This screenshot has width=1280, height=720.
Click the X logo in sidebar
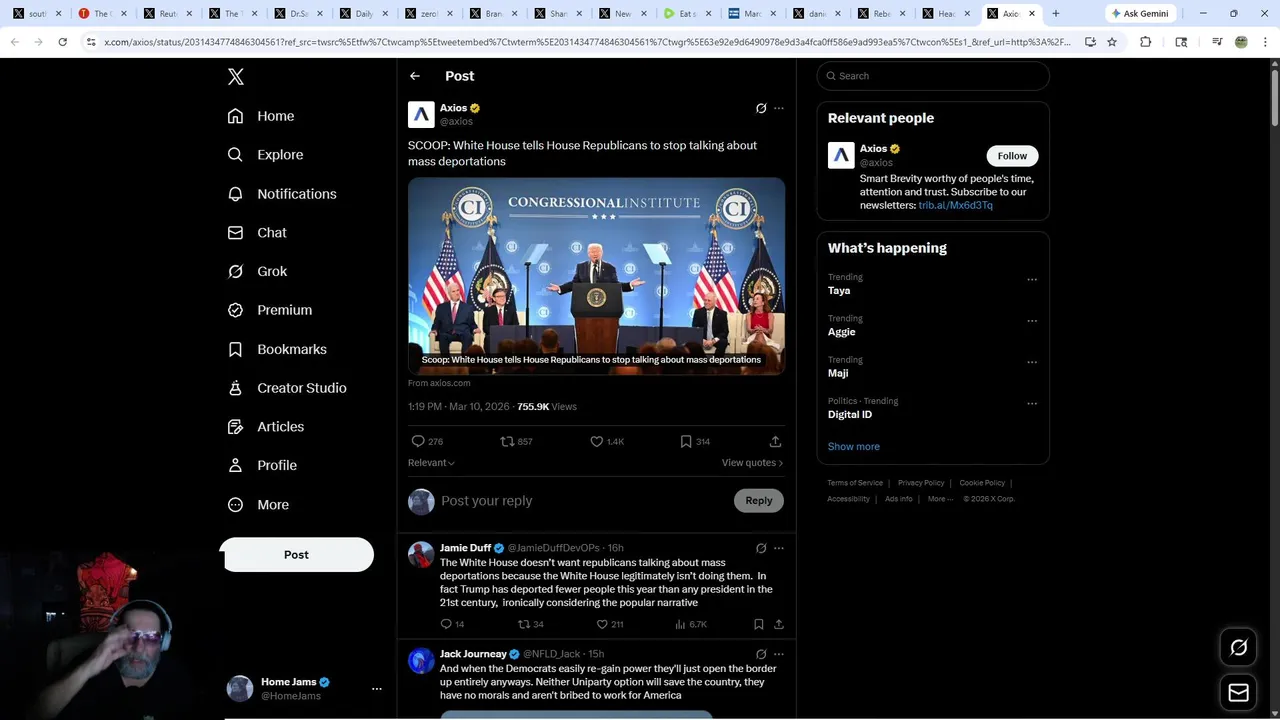point(236,77)
